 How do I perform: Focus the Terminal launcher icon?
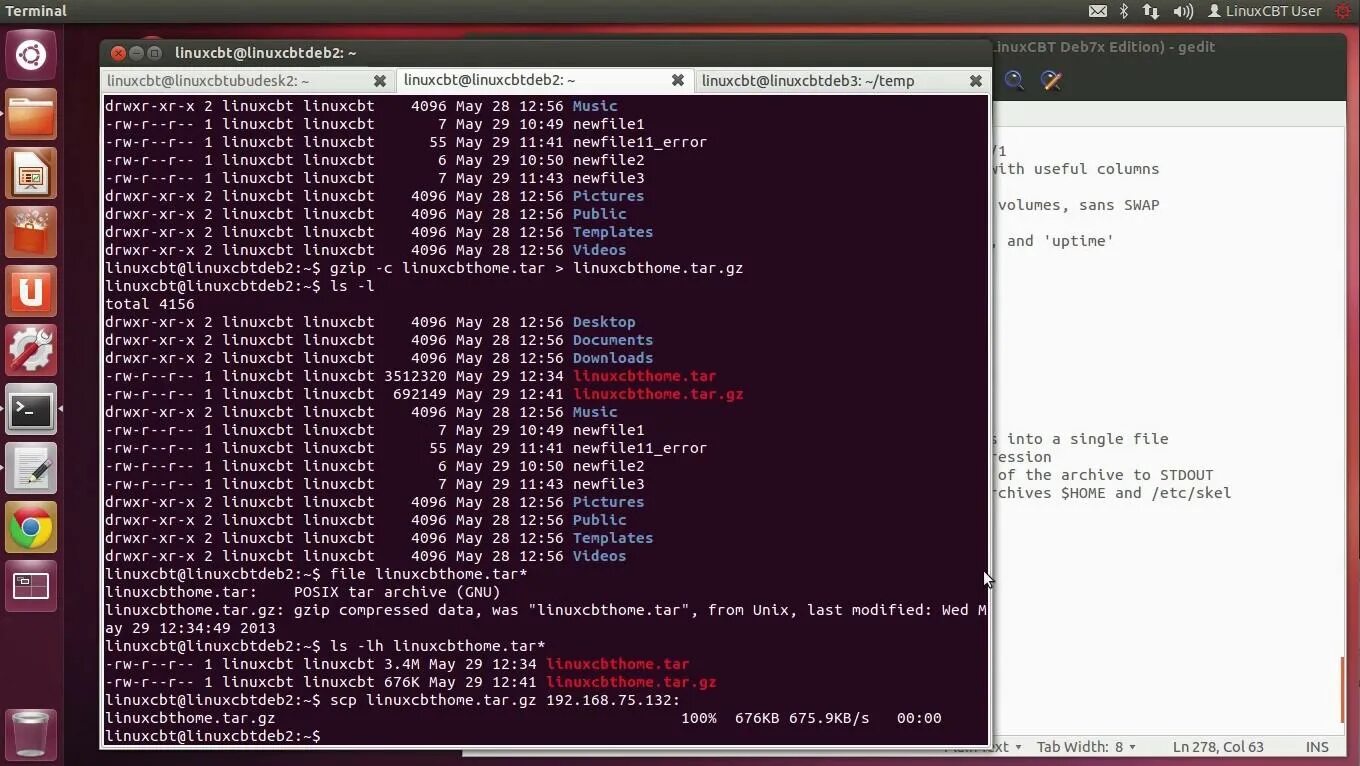[31, 410]
